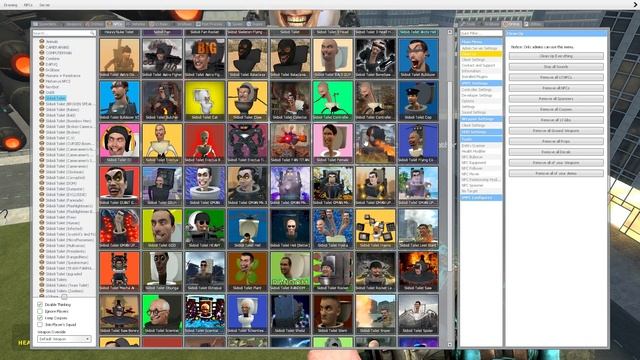
Task: Open the Installed Plugins entry
Action: (481, 77)
